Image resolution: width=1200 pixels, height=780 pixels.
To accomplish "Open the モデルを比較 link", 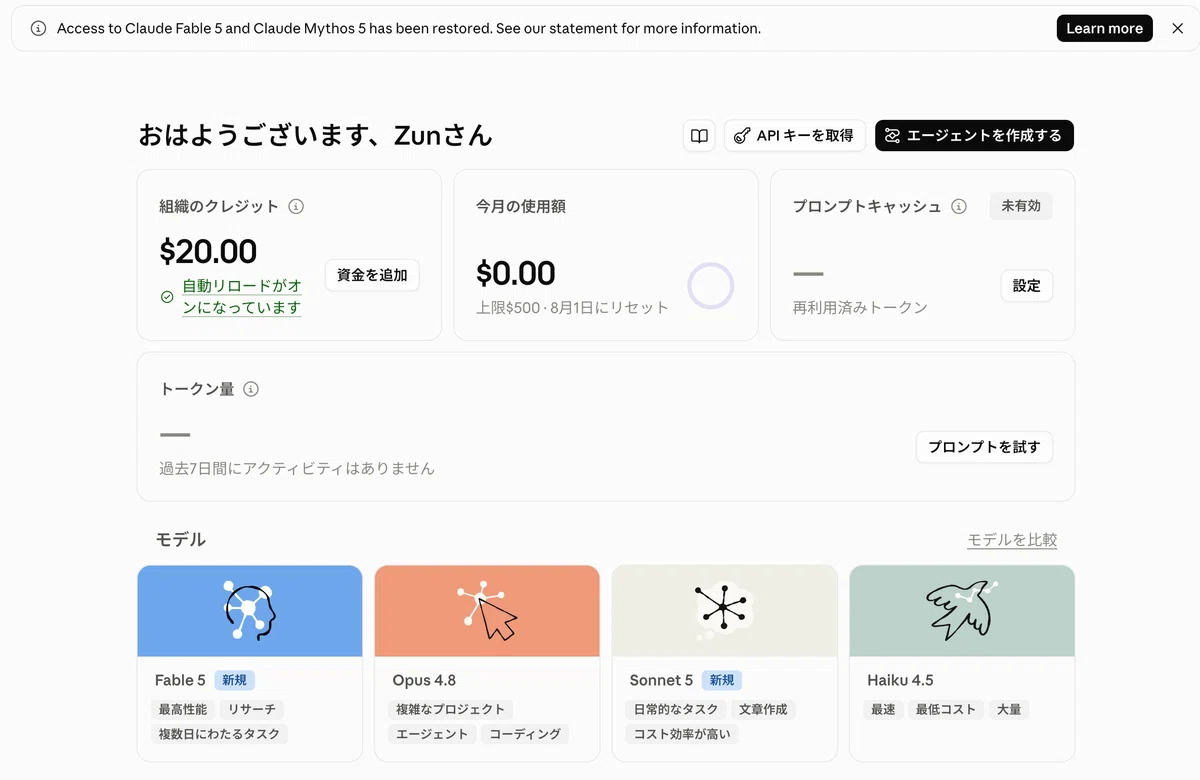I will (1012, 540).
